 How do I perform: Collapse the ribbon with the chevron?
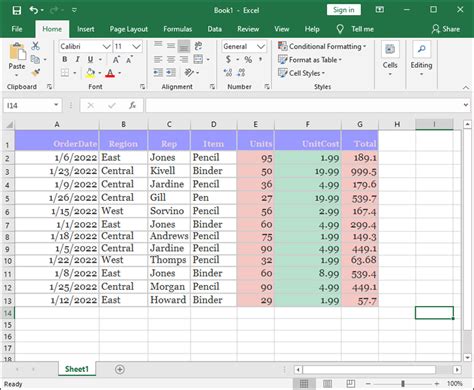(x=465, y=87)
